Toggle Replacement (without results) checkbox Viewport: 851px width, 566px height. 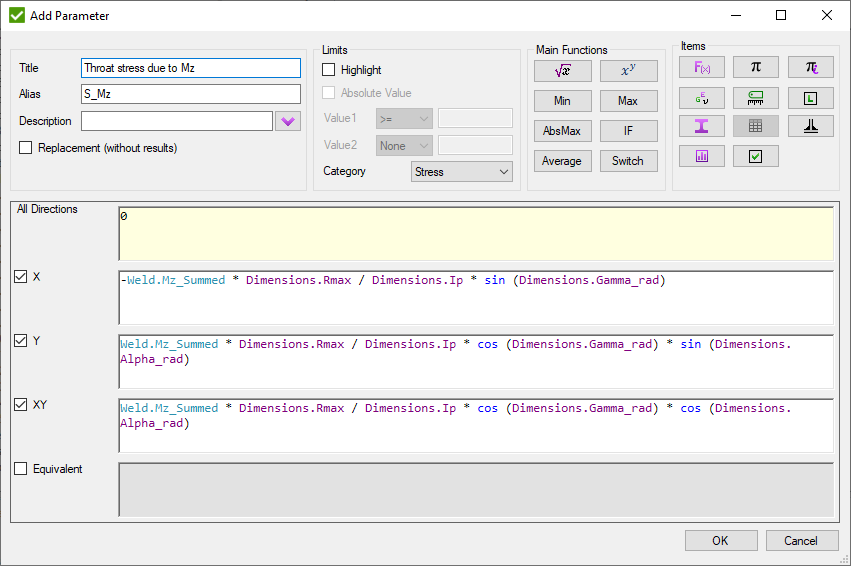pos(26,148)
